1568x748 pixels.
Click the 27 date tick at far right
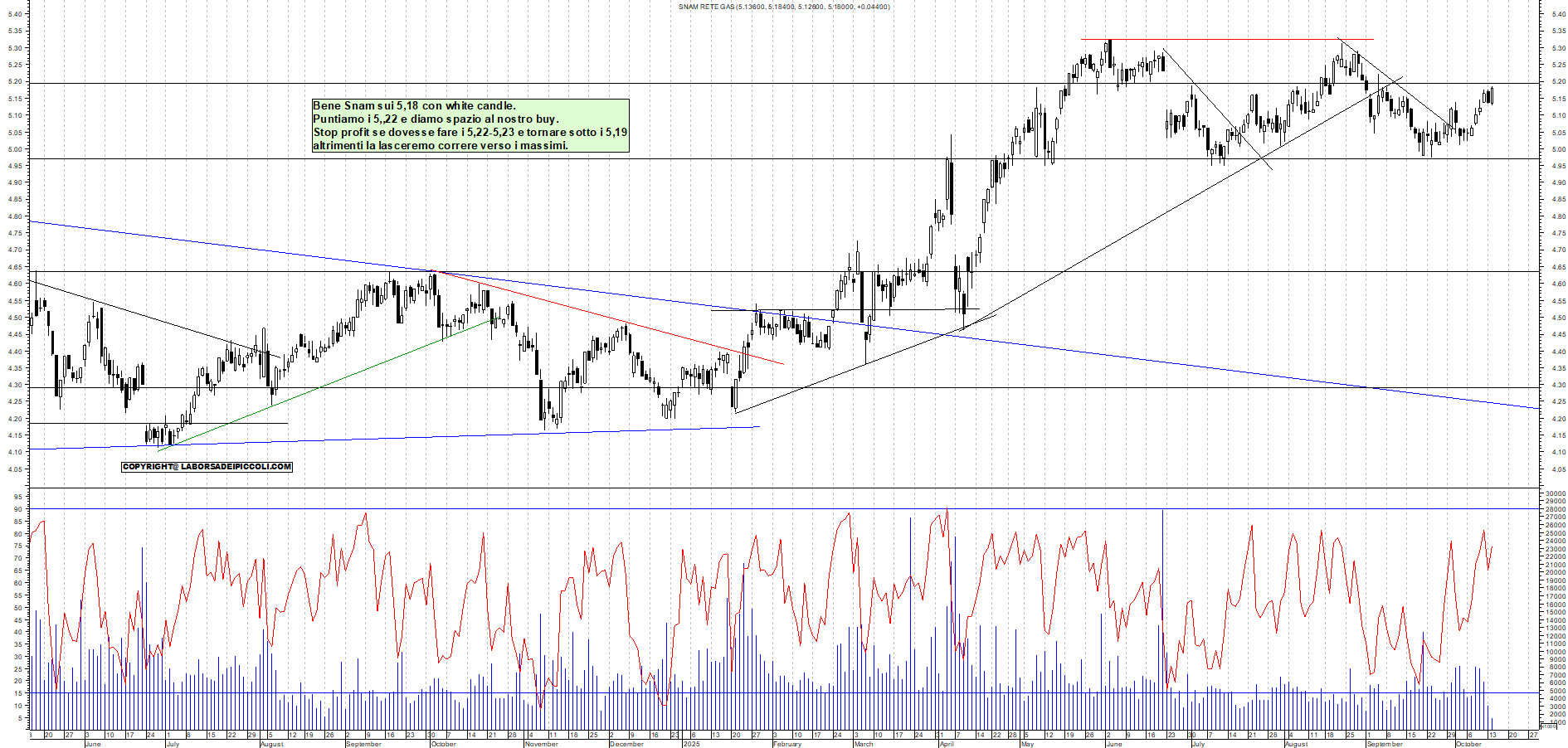coord(1533,735)
